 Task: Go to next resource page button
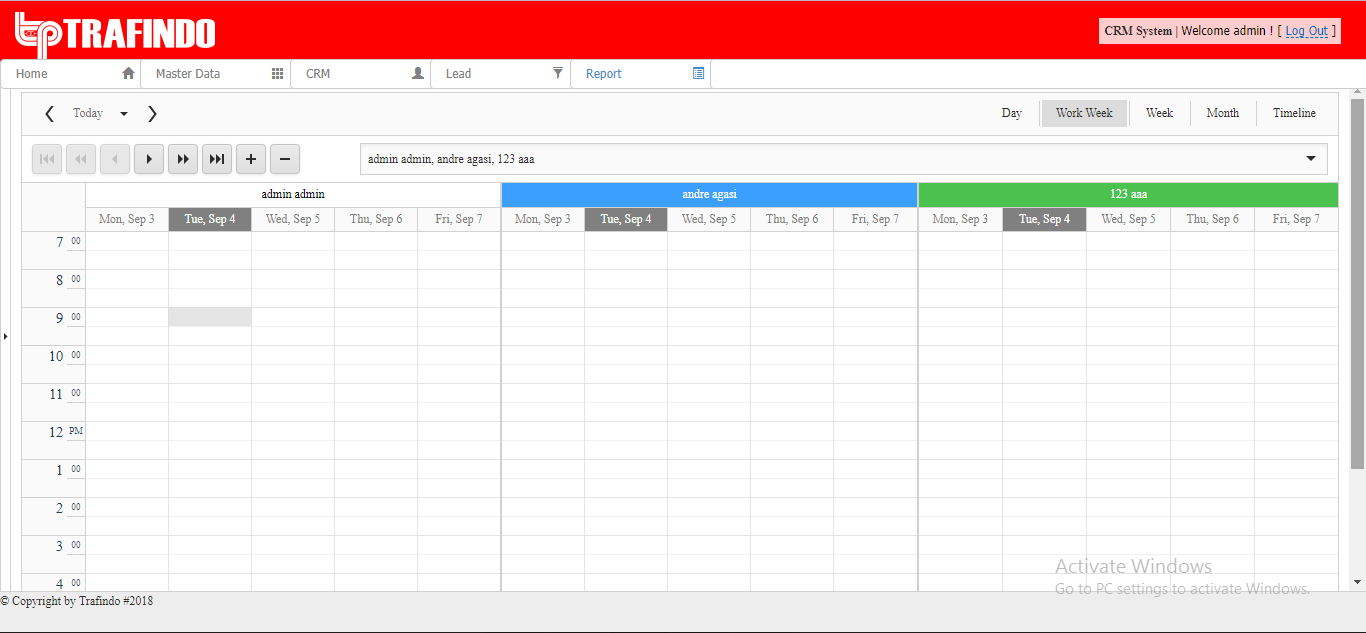149,159
